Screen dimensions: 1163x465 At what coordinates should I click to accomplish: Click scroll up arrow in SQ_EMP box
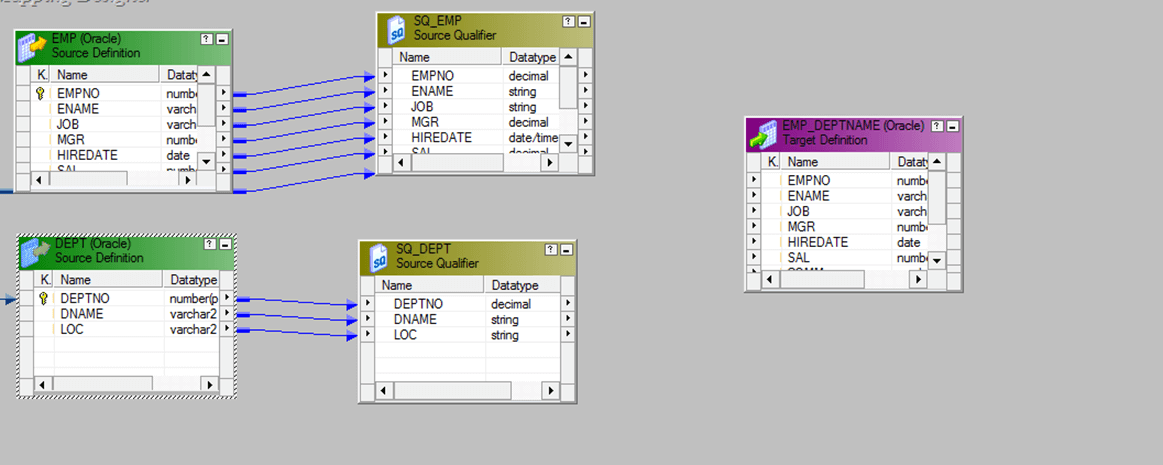click(x=567, y=57)
